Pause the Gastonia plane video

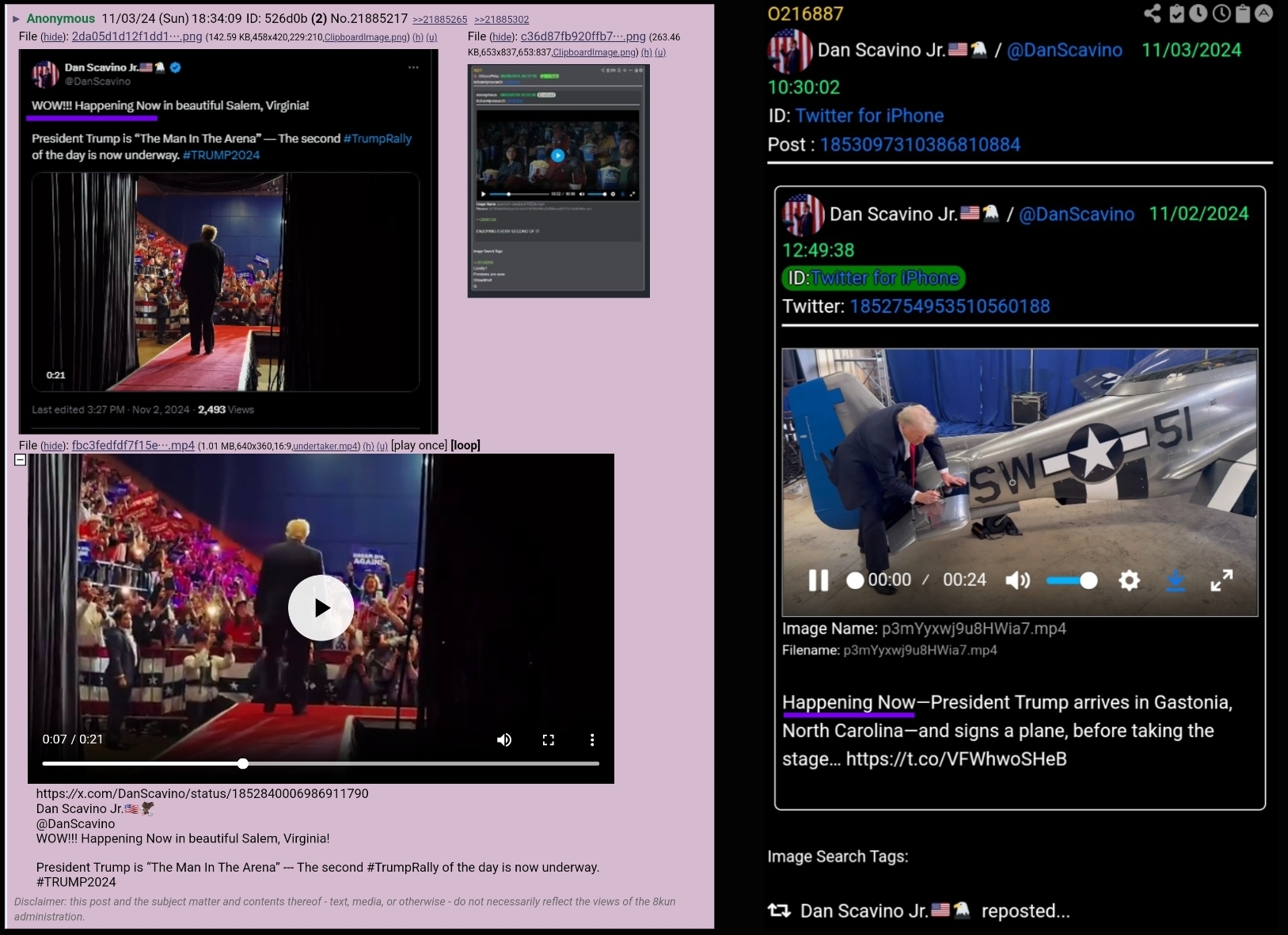[x=819, y=580]
